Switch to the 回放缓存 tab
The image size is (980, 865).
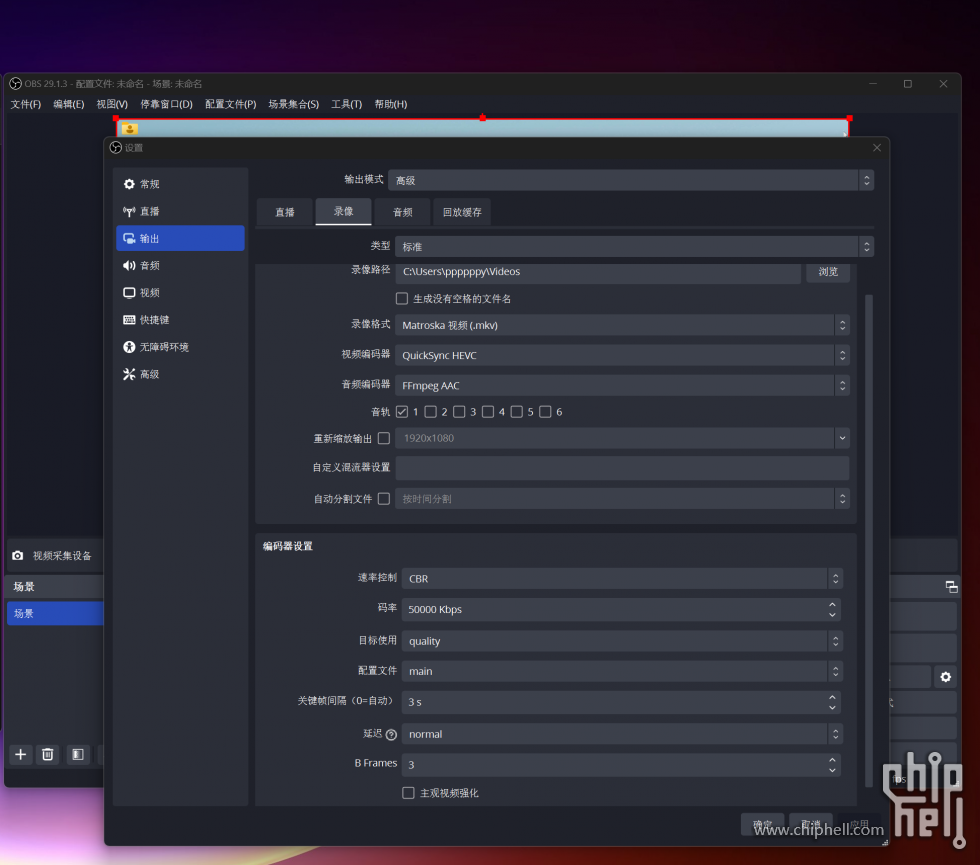point(462,212)
